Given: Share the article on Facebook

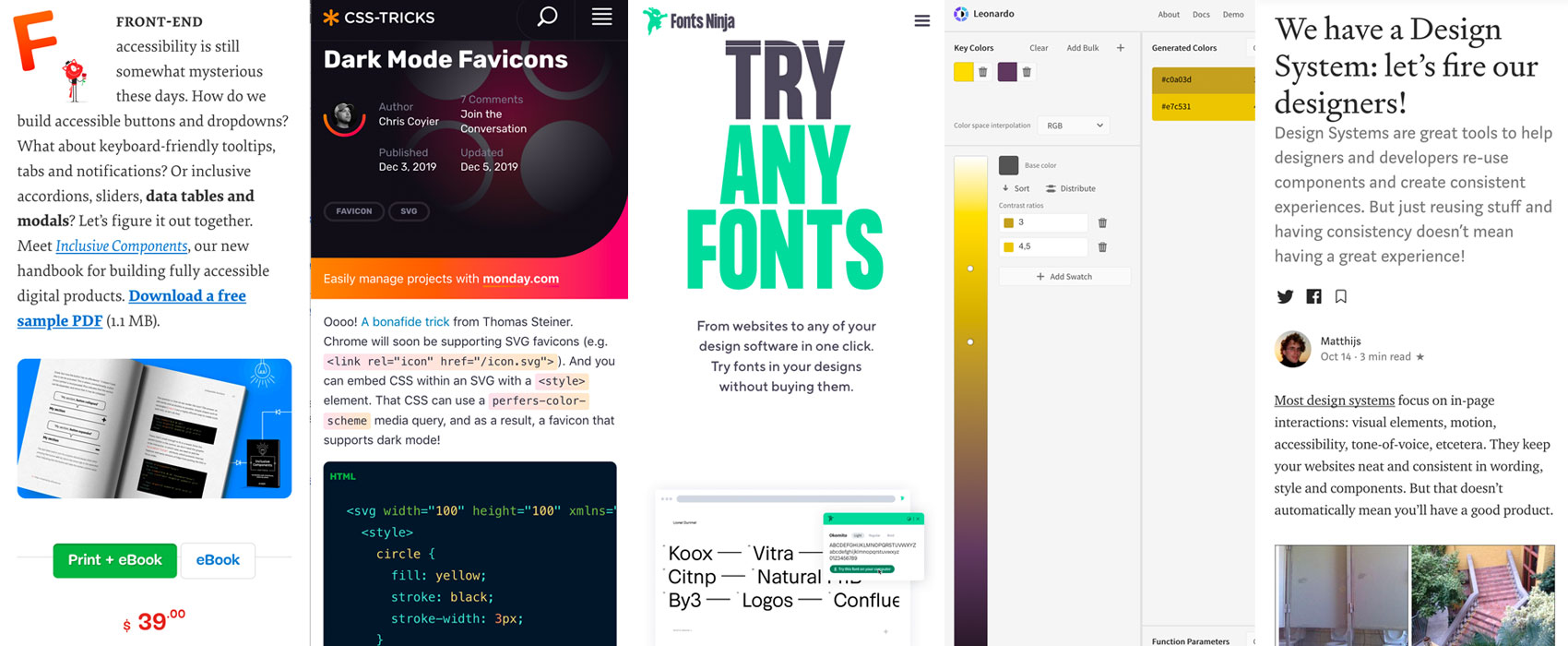Looking at the screenshot, I should [x=1313, y=296].
